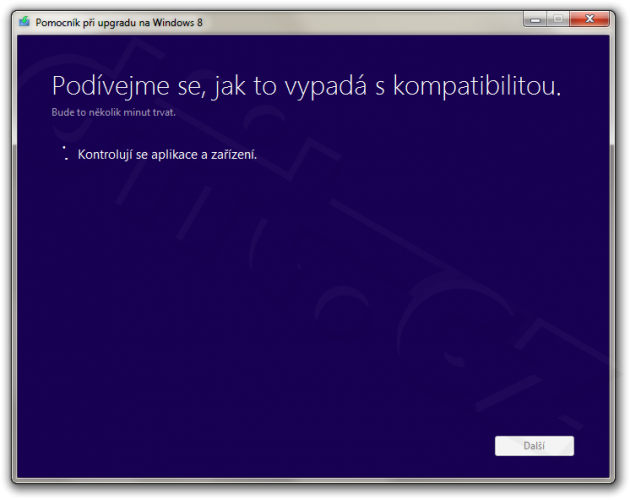Minimize the Pomocník při upgradu window

click(x=535, y=19)
